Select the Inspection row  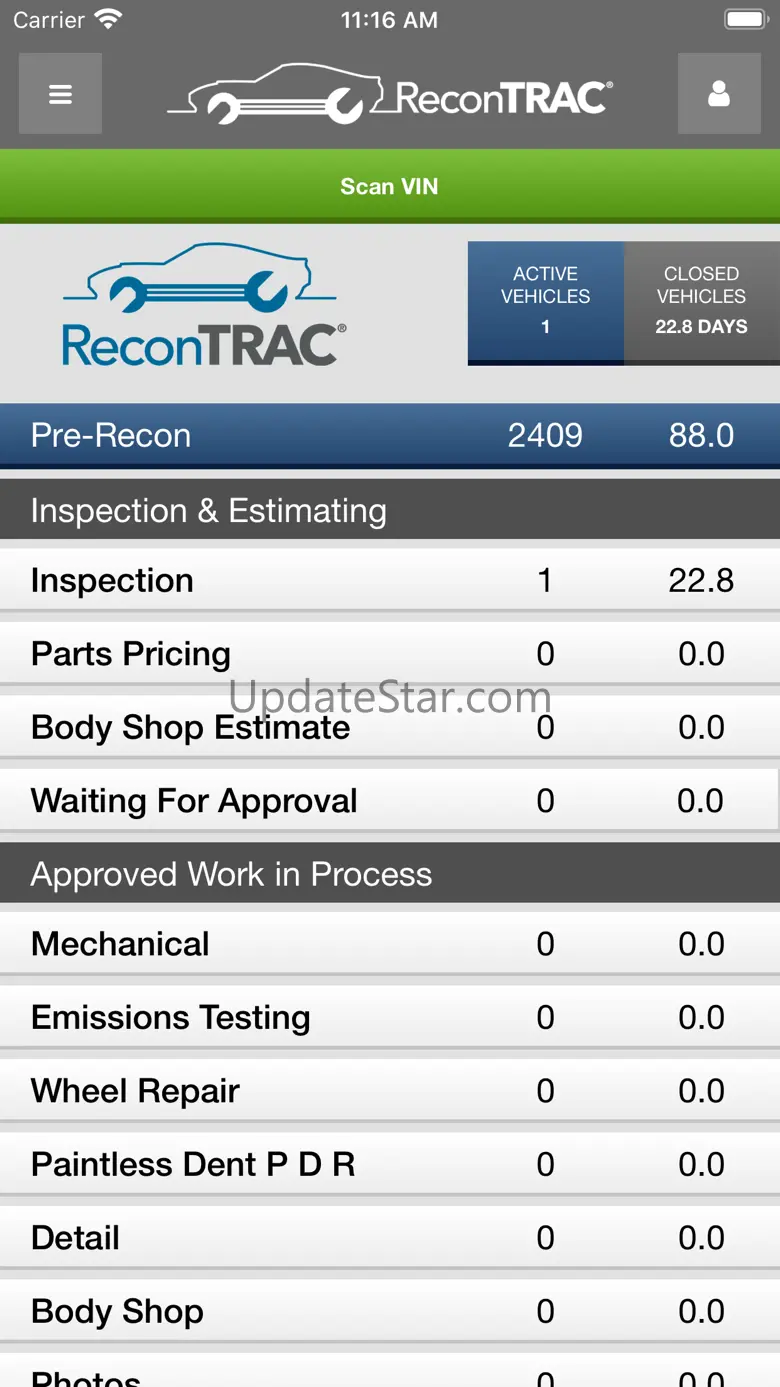pyautogui.click(x=390, y=580)
